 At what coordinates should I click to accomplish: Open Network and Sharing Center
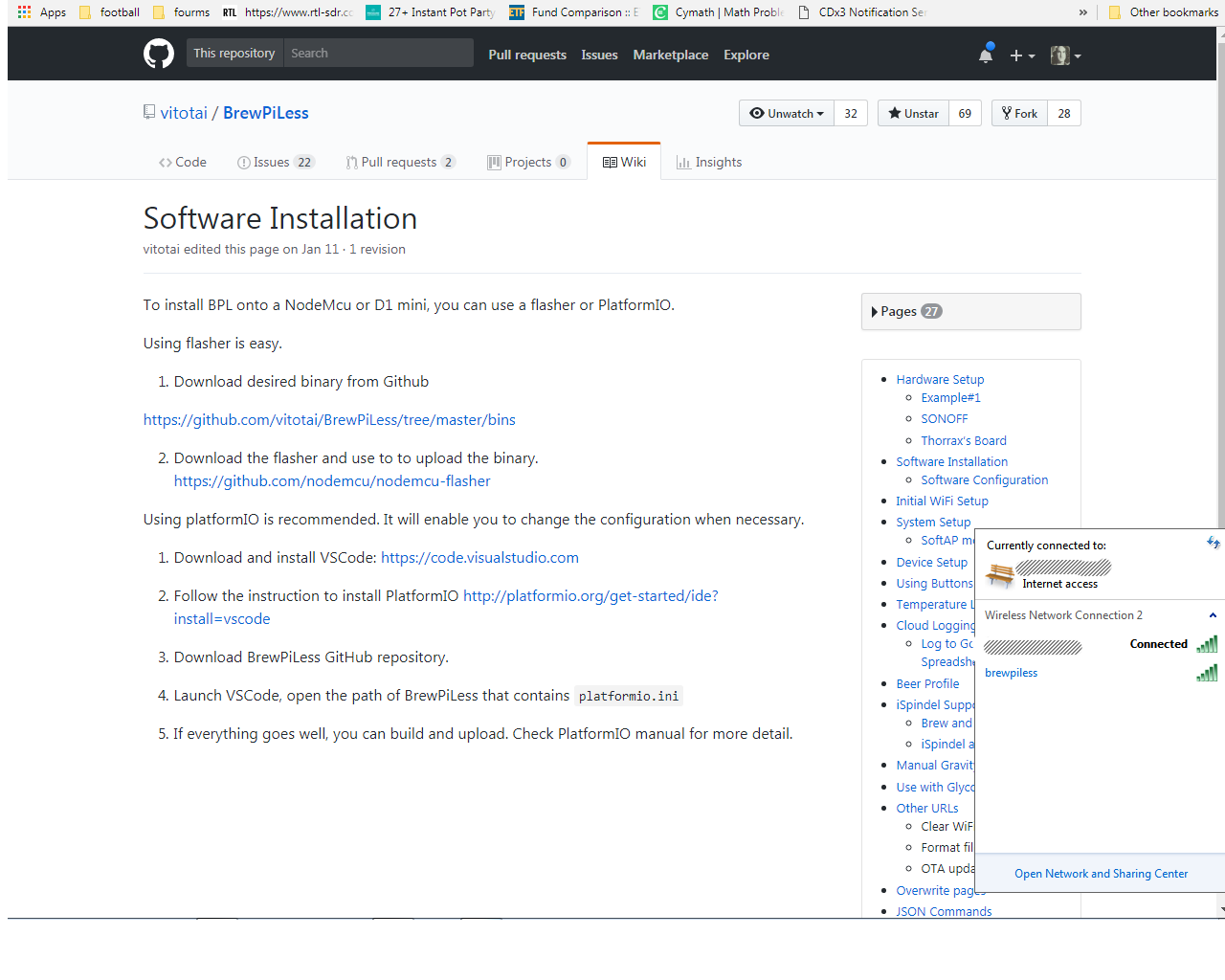[1101, 874]
